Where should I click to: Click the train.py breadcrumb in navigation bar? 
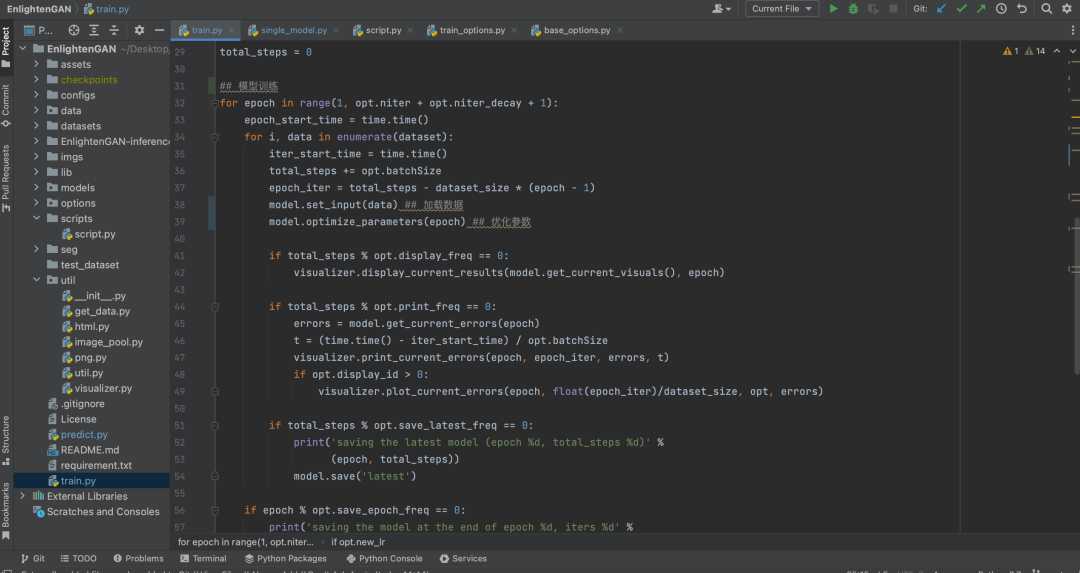coord(107,9)
